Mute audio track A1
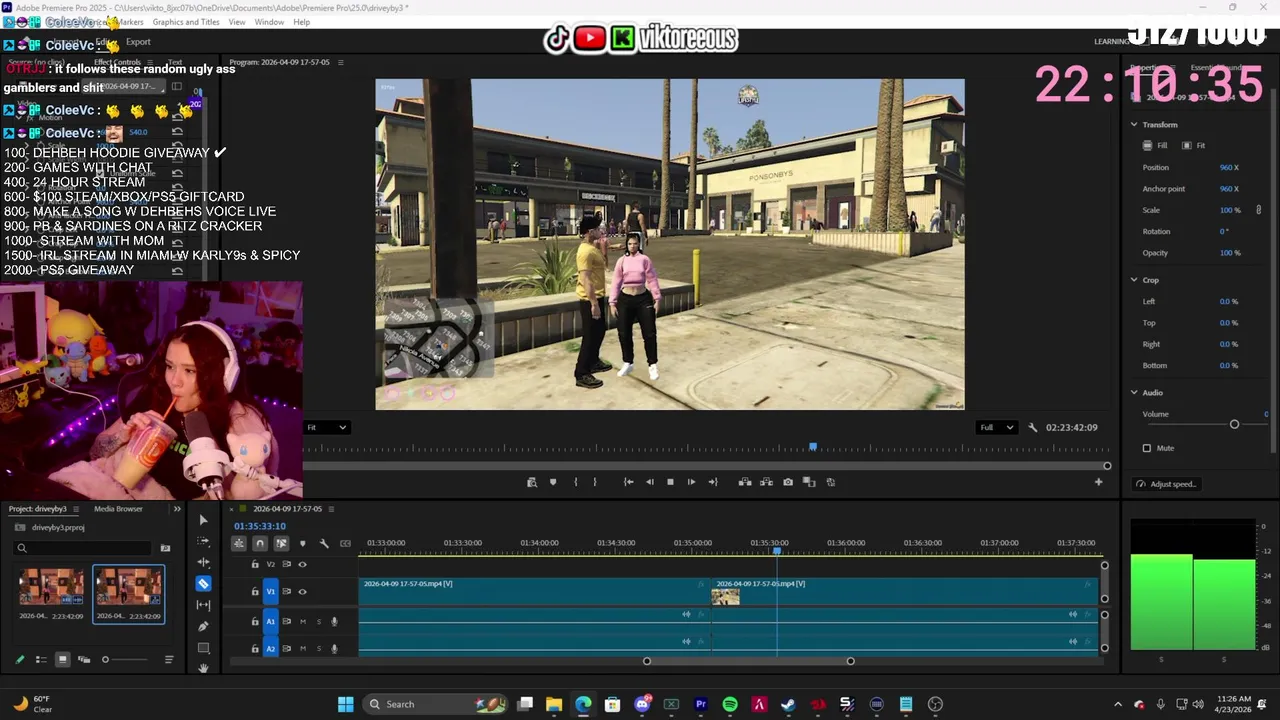Image resolution: width=1280 pixels, height=720 pixels. 303,622
